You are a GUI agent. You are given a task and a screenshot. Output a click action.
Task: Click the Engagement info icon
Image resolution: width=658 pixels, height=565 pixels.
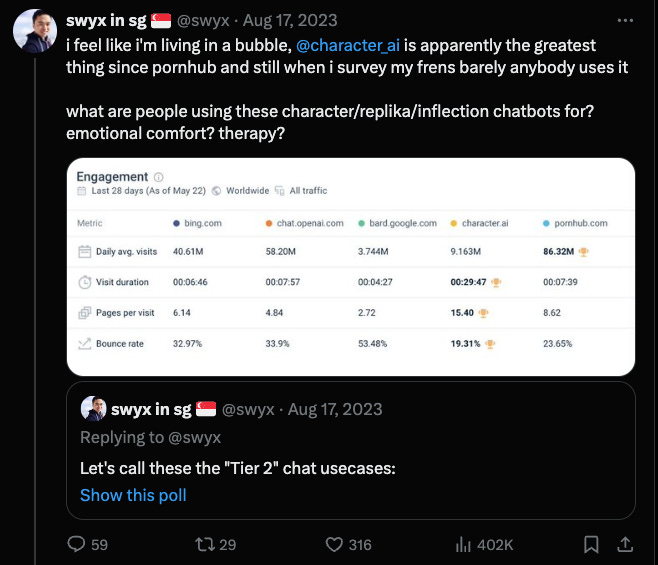point(159,177)
